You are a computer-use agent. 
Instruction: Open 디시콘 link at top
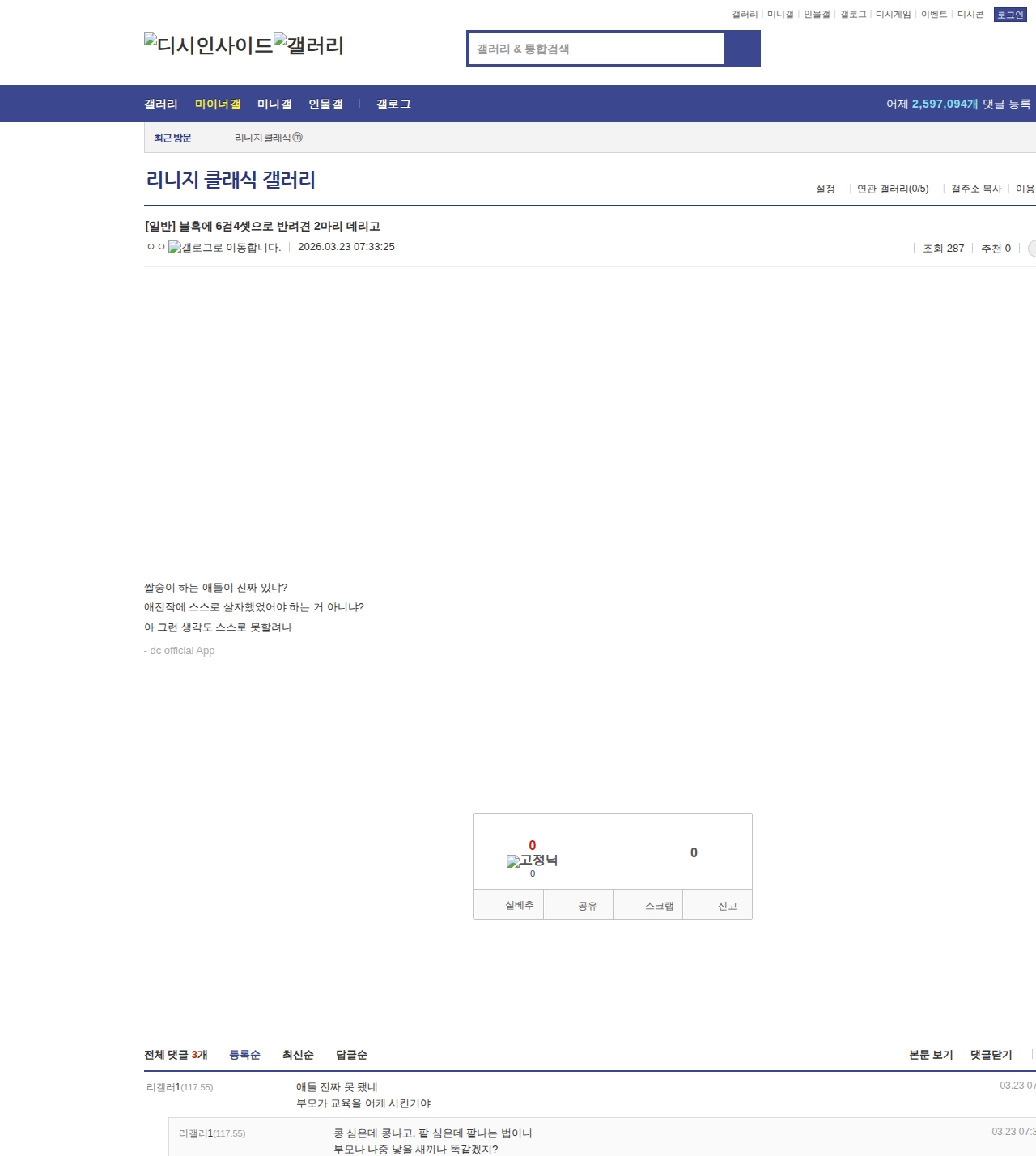970,15
